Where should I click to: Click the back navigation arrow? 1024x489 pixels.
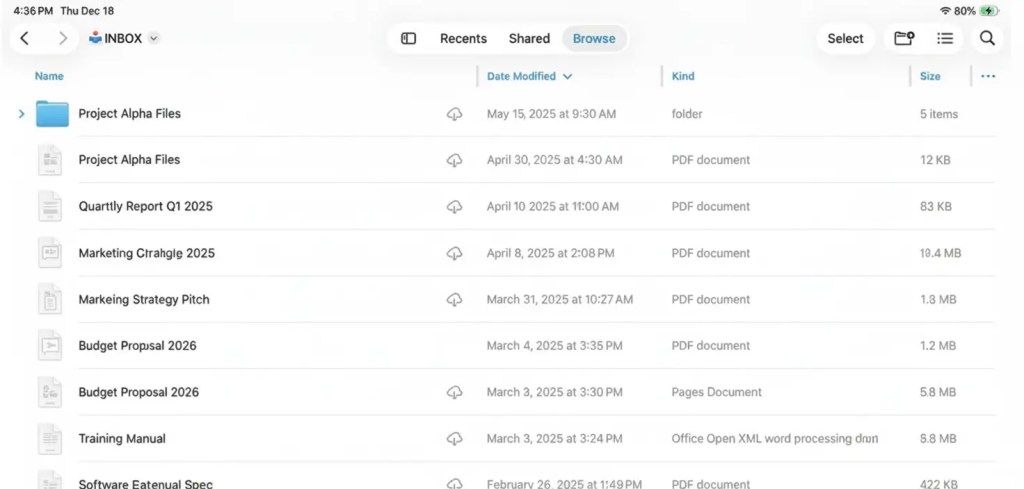pos(25,39)
